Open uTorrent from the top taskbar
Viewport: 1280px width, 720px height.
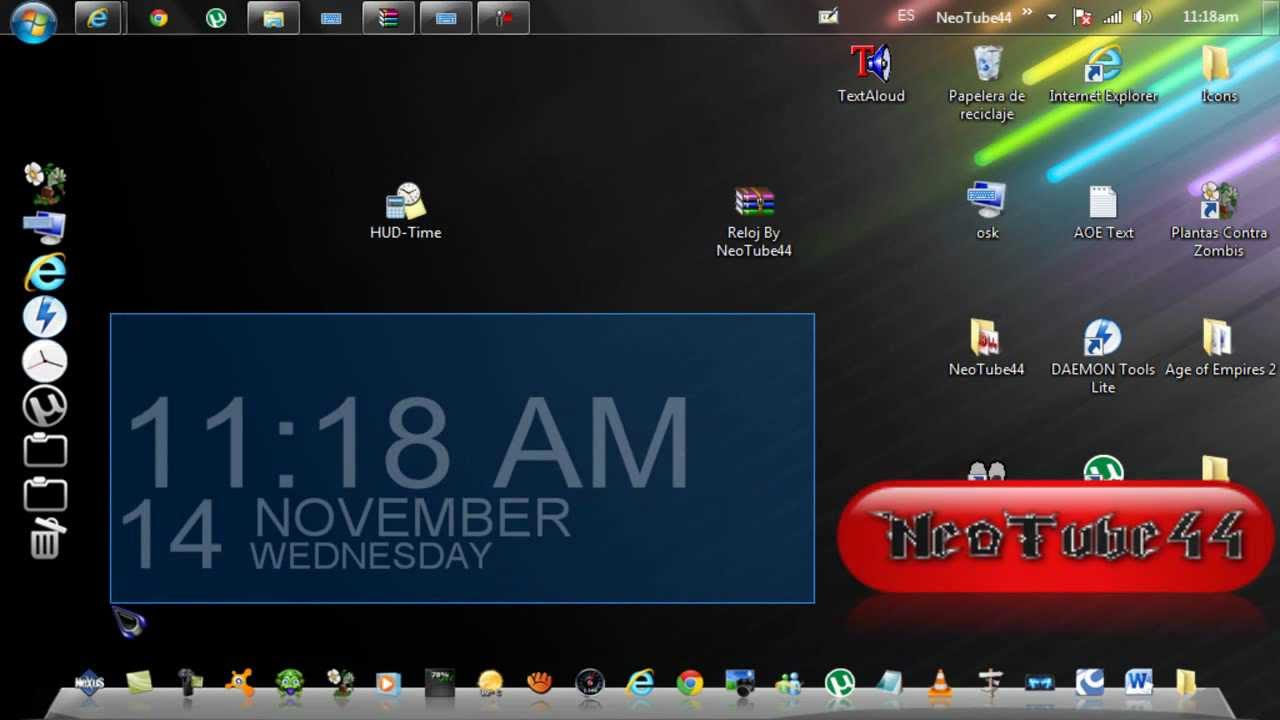[x=216, y=18]
